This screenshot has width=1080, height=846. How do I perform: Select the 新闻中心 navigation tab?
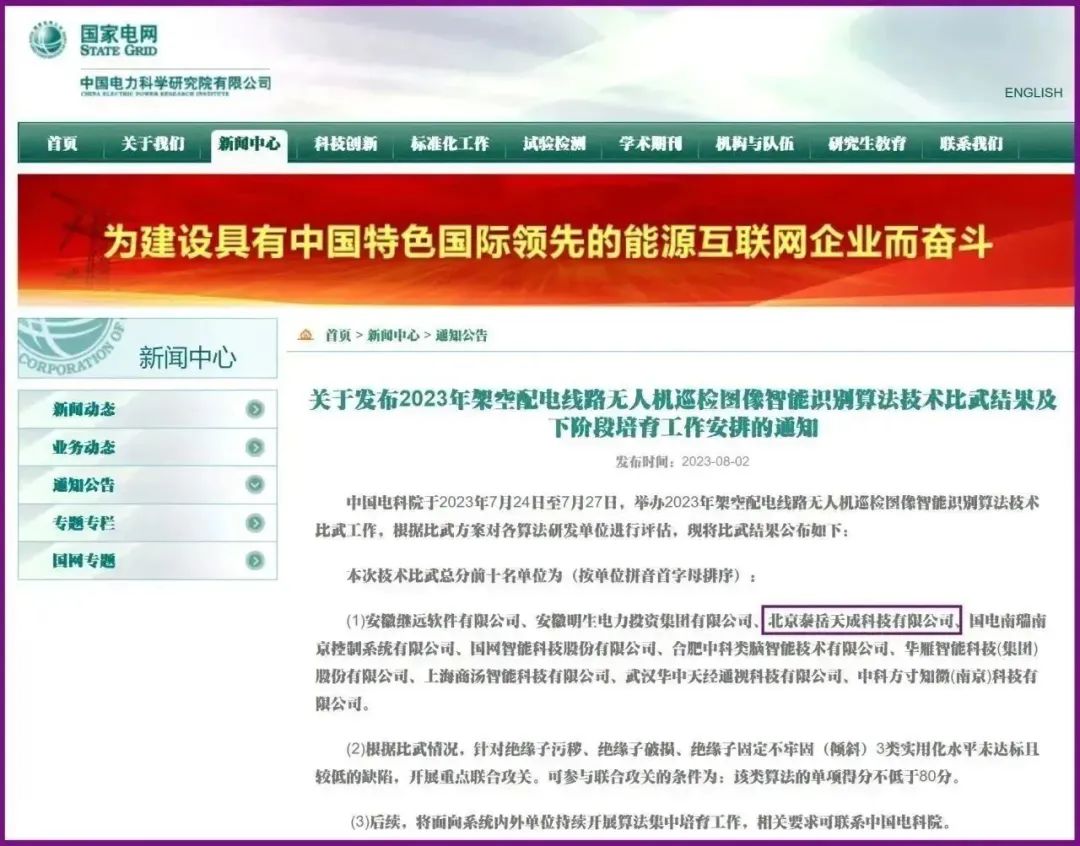tap(249, 144)
